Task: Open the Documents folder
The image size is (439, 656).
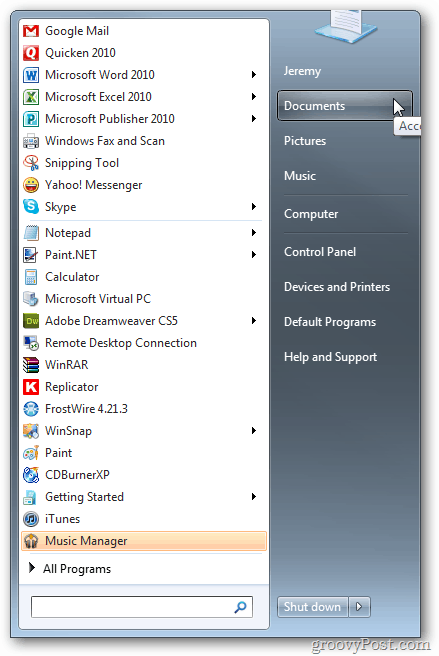Action: coord(344,106)
